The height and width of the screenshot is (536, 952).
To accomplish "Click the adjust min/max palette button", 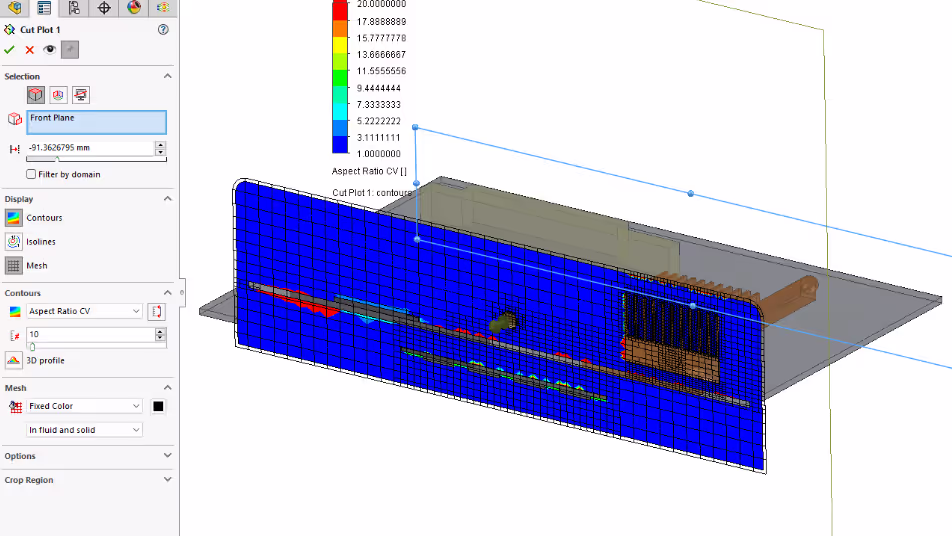I will pos(157,311).
